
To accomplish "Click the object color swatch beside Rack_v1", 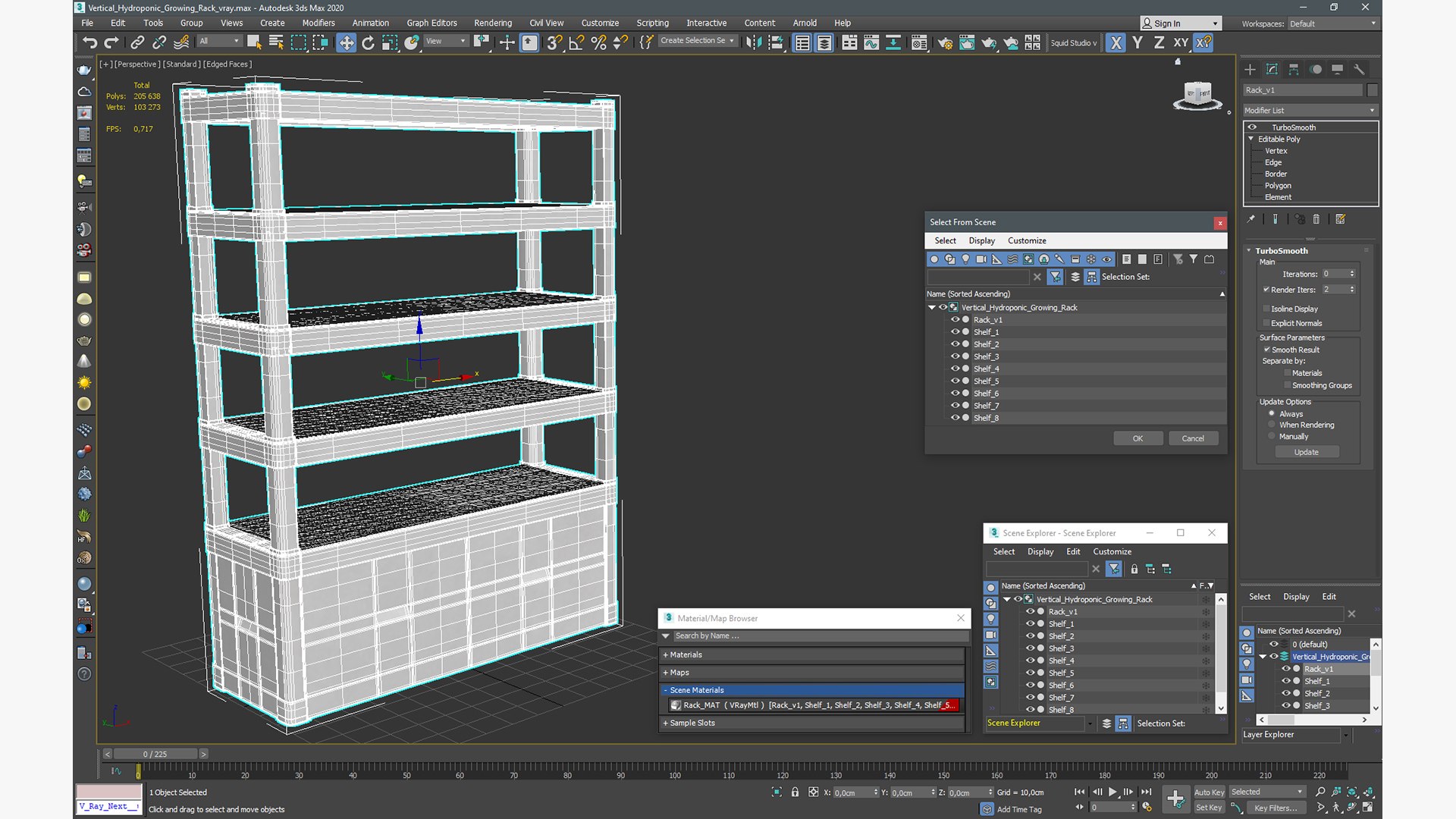I will [1372, 90].
